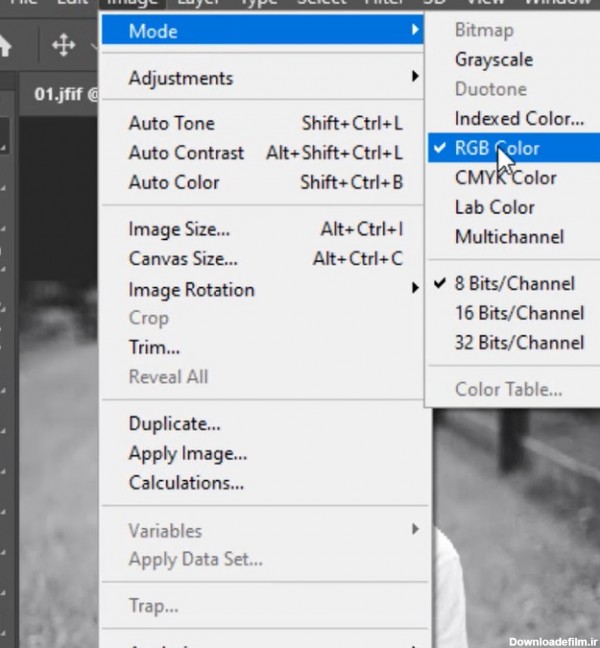Image resolution: width=600 pixels, height=648 pixels.
Task: Select the Move tool icon
Action: tap(64, 45)
